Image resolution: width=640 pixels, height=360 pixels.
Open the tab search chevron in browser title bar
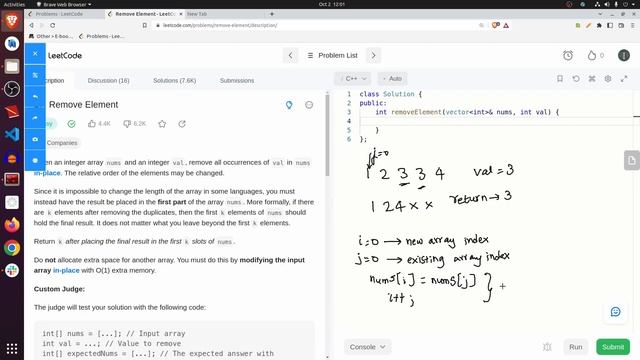(x=600, y=14)
